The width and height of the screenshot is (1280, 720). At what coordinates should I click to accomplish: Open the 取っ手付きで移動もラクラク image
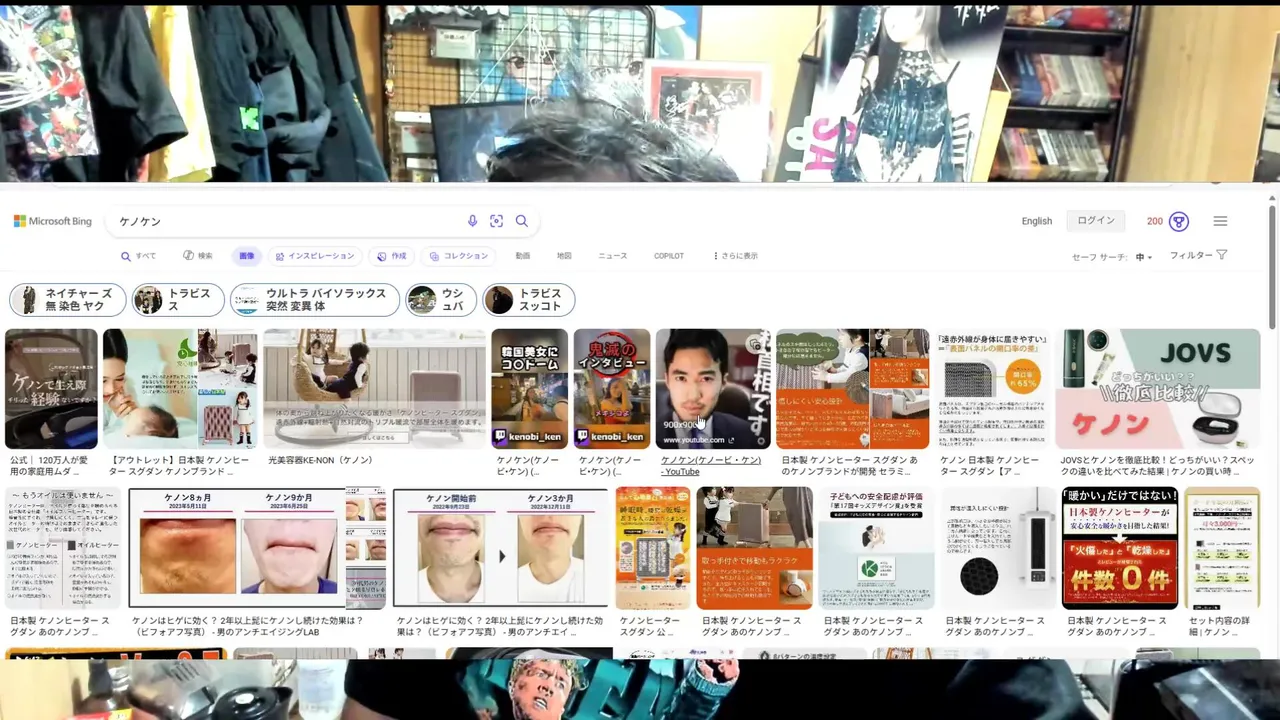tap(755, 548)
